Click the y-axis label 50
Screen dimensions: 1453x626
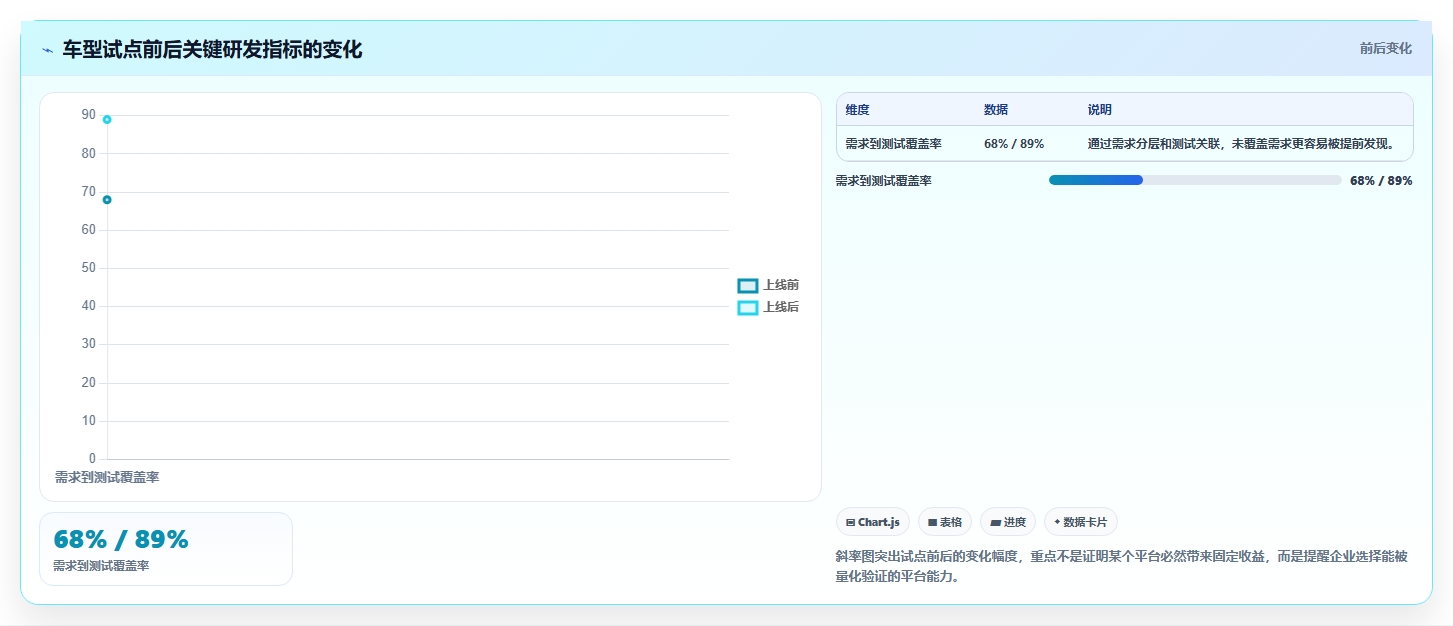(x=89, y=268)
